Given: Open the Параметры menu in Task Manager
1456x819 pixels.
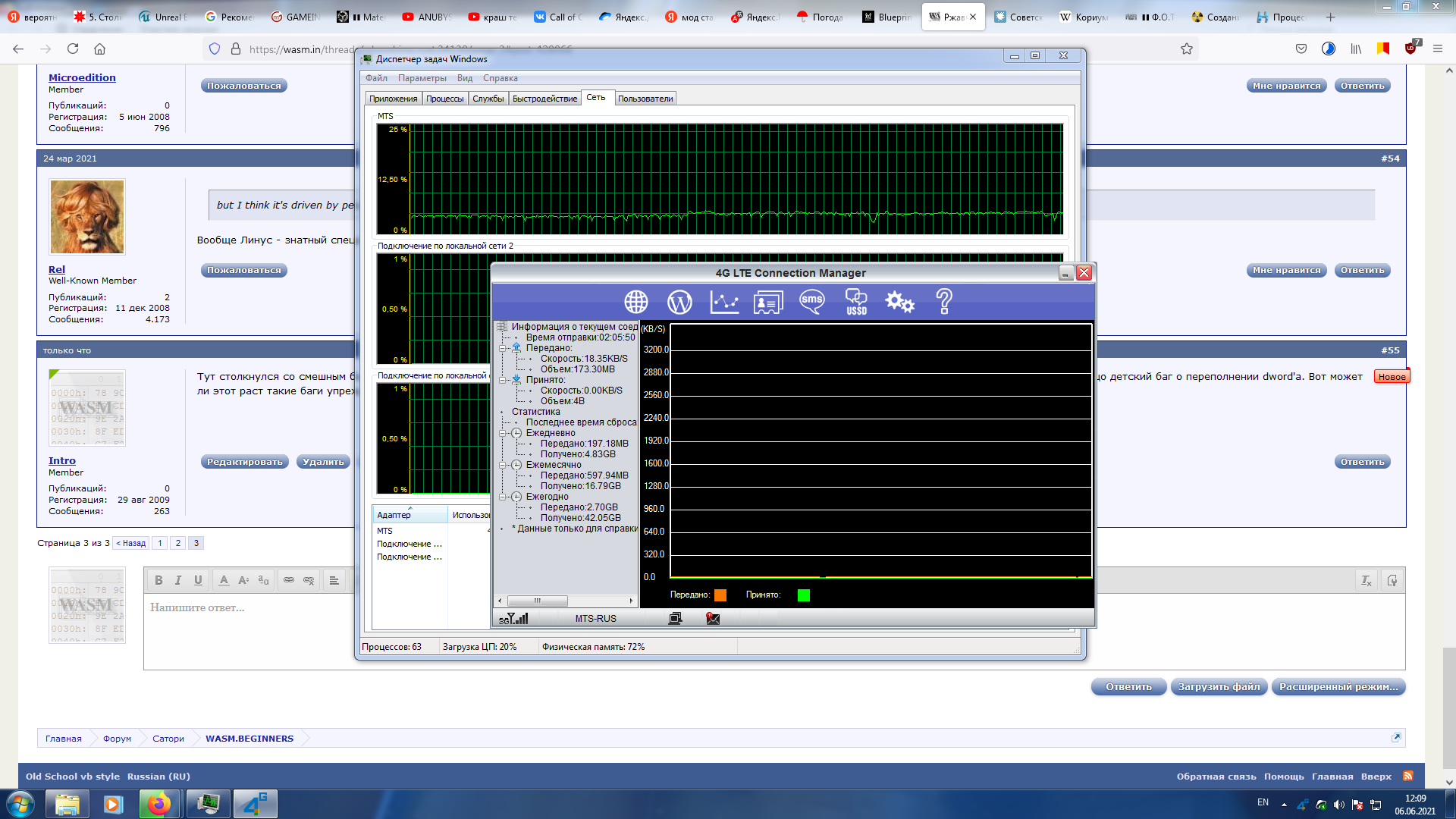Looking at the screenshot, I should 422,78.
